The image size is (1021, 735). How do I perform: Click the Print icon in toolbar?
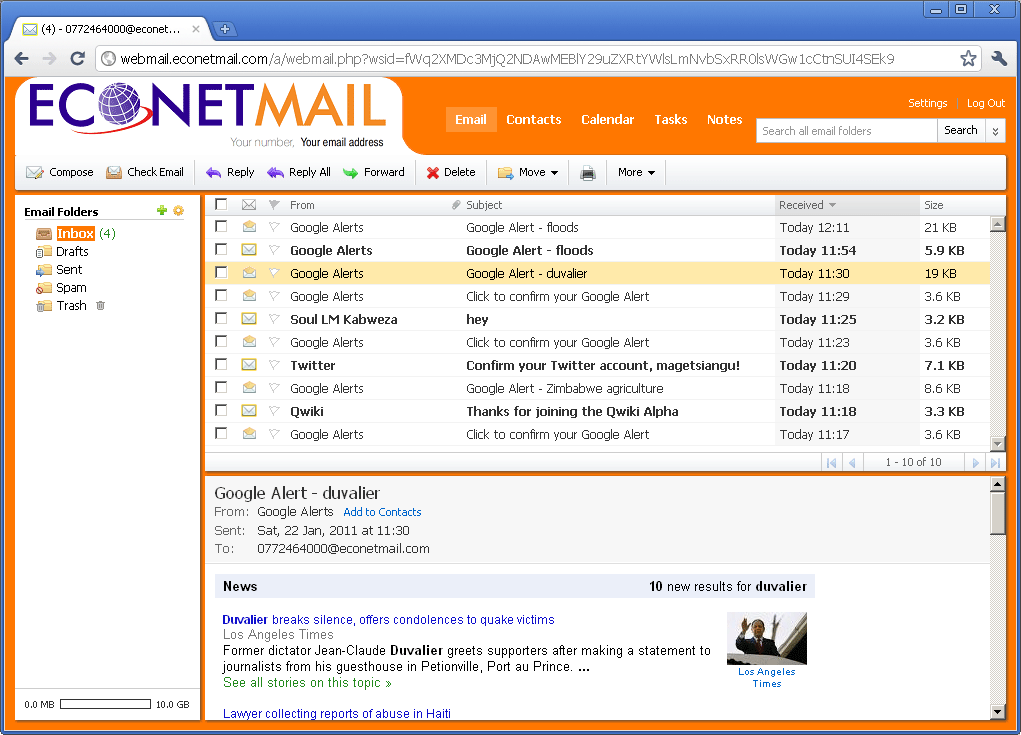click(x=587, y=173)
